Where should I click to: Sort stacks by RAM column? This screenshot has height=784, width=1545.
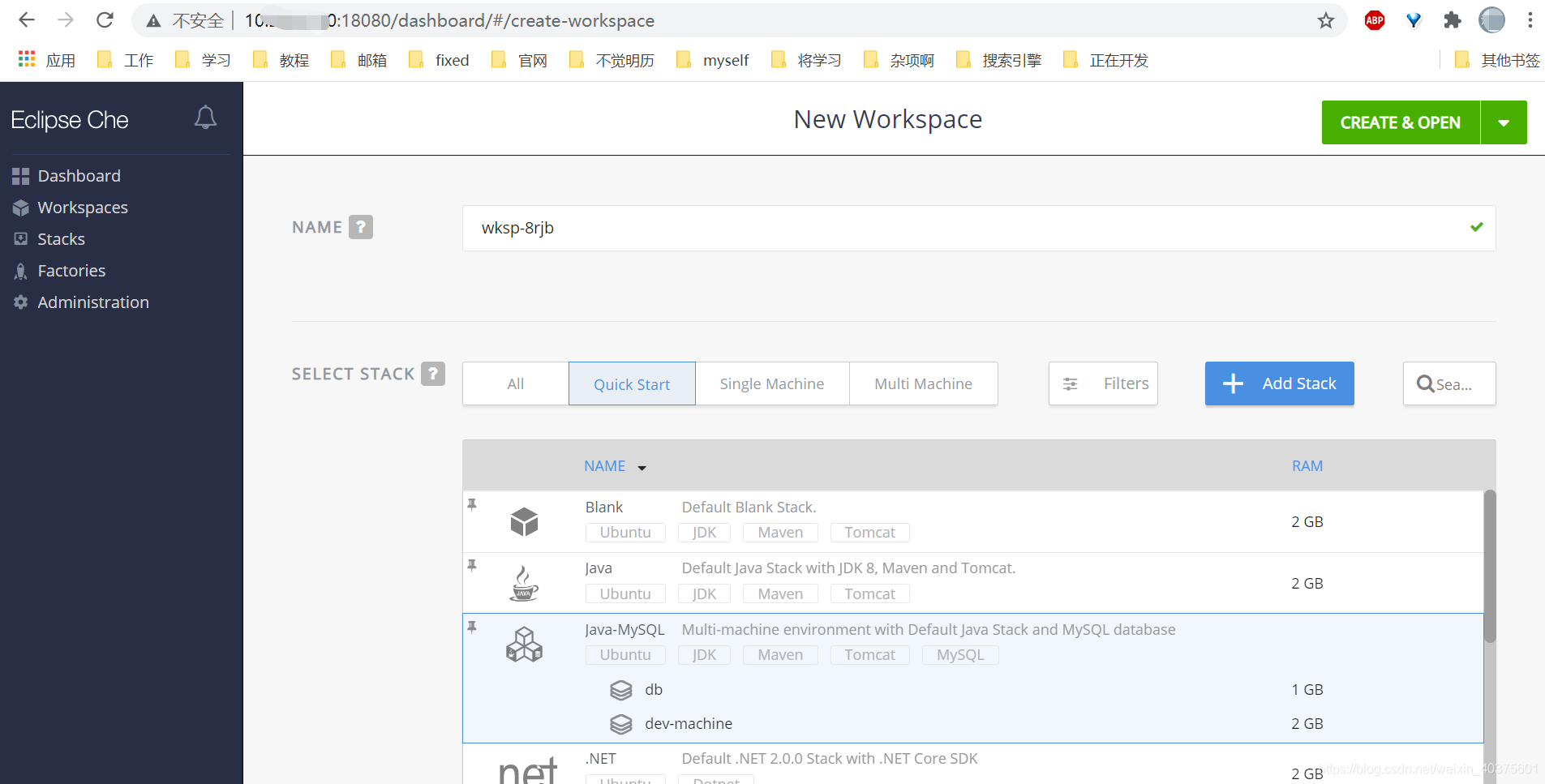click(x=1307, y=466)
